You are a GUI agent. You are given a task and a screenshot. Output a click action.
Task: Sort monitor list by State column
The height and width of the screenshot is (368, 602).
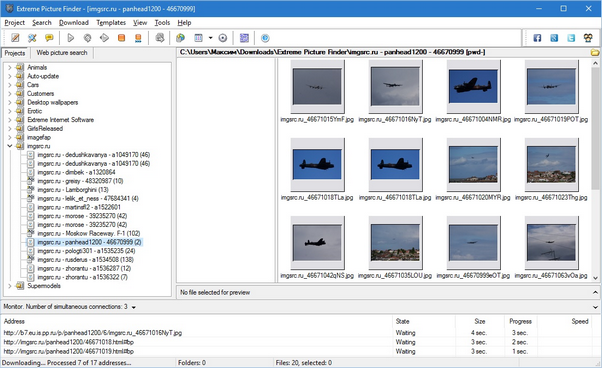click(x=403, y=321)
